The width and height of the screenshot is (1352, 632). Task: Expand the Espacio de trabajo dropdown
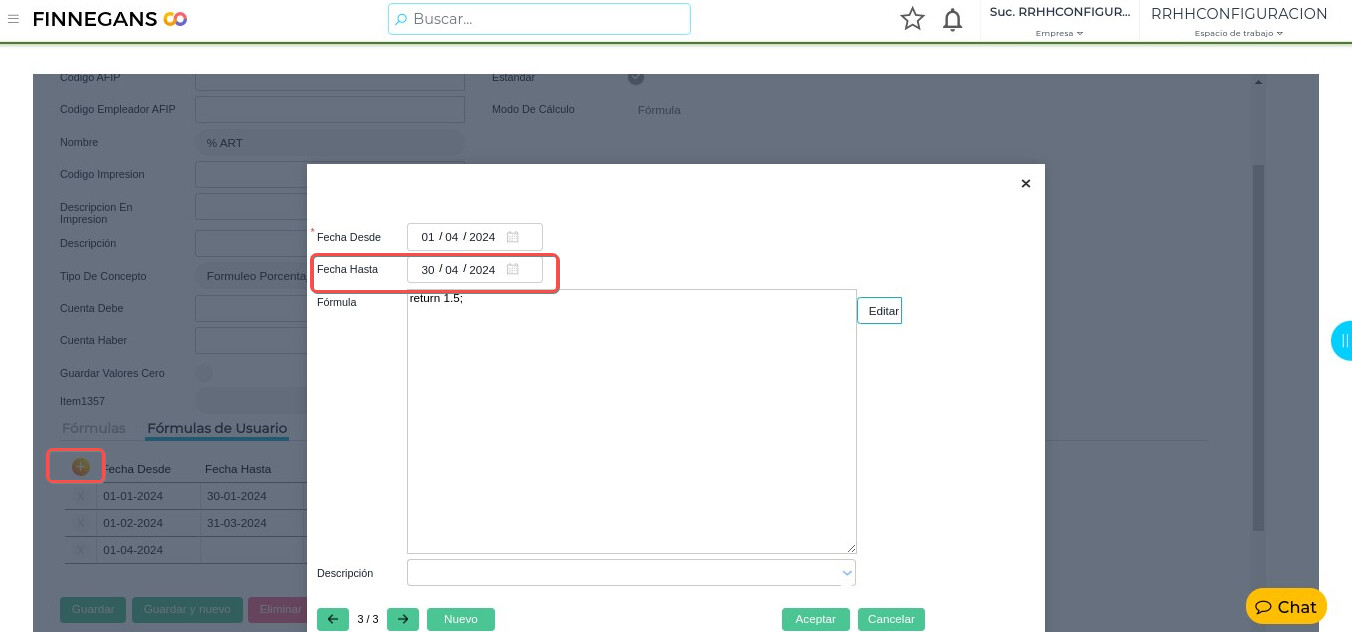click(1238, 33)
